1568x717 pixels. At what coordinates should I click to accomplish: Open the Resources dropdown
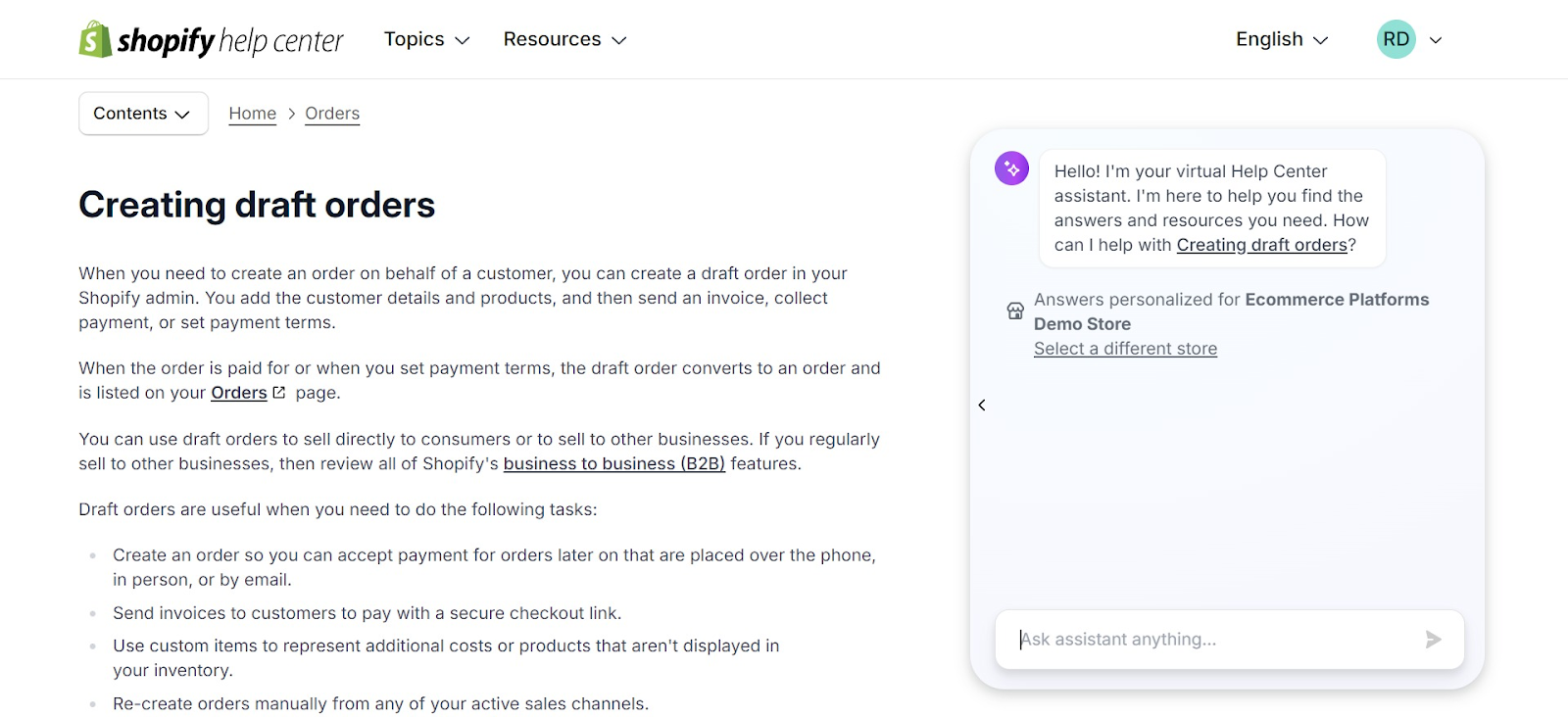[563, 39]
